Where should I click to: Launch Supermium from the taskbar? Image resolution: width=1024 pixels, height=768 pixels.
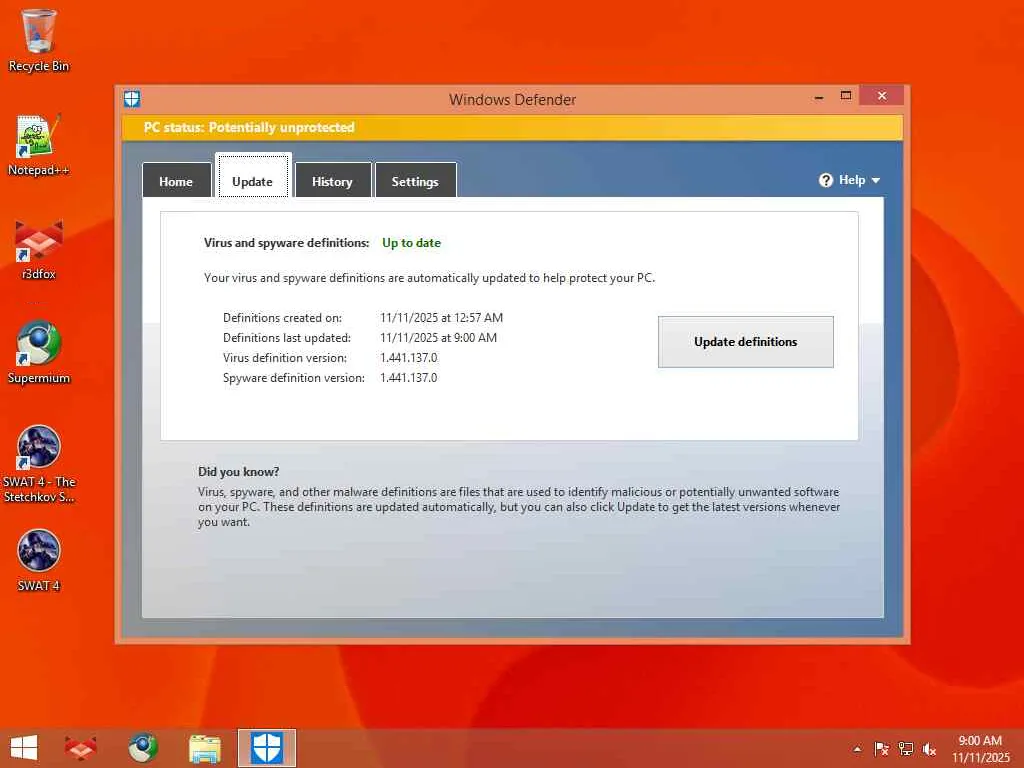[142, 748]
